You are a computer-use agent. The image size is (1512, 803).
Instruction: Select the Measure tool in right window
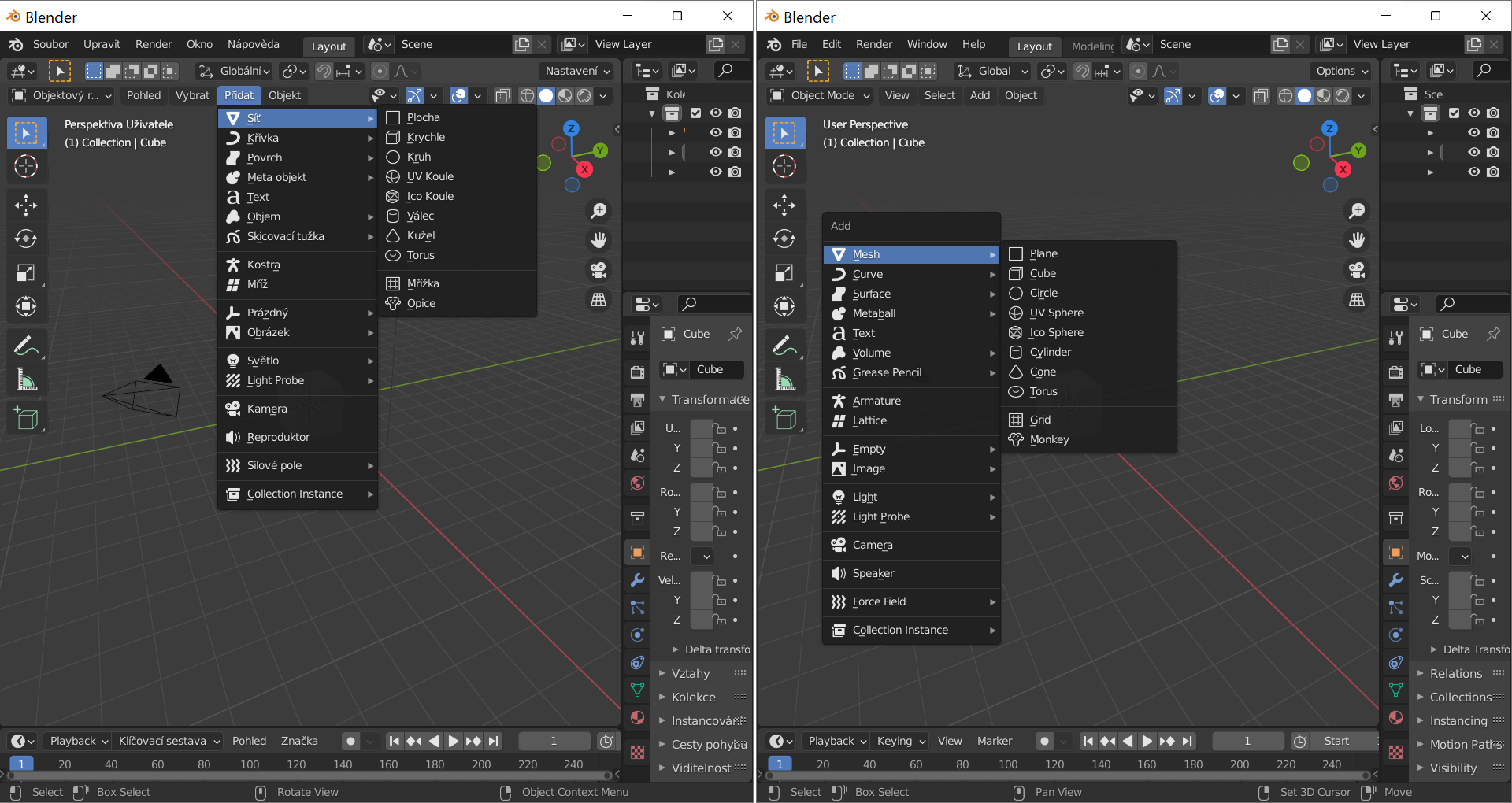784,379
